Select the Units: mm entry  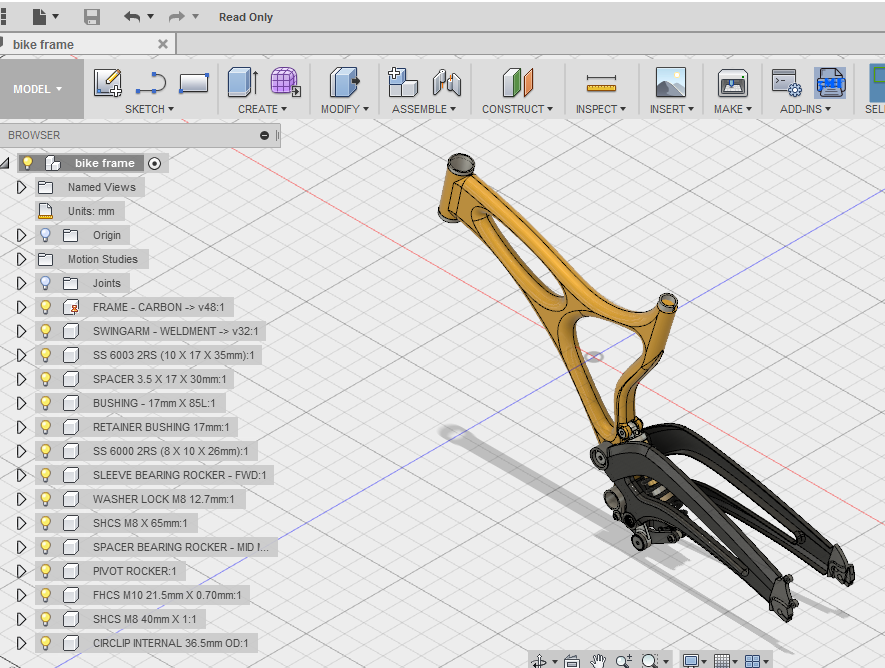pyautogui.click(x=80, y=211)
